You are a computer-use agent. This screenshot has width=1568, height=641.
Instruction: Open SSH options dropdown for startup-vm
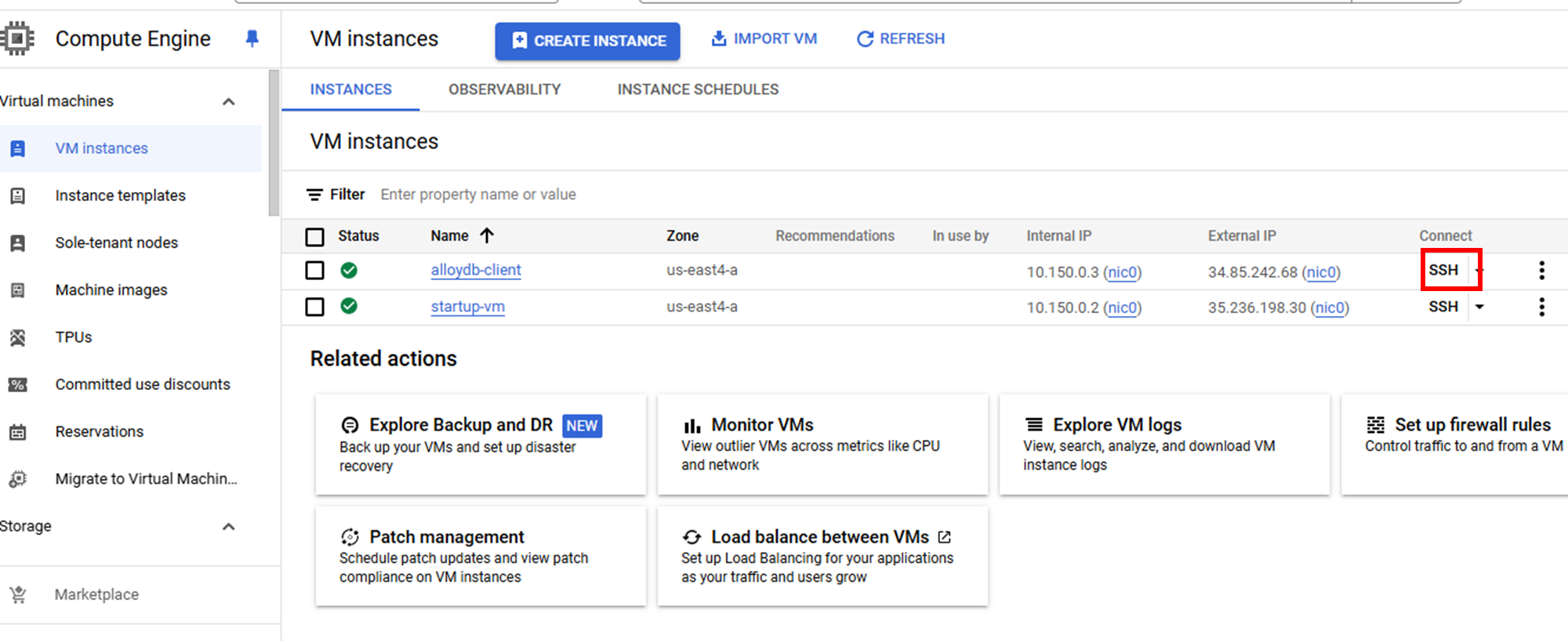(x=1479, y=307)
